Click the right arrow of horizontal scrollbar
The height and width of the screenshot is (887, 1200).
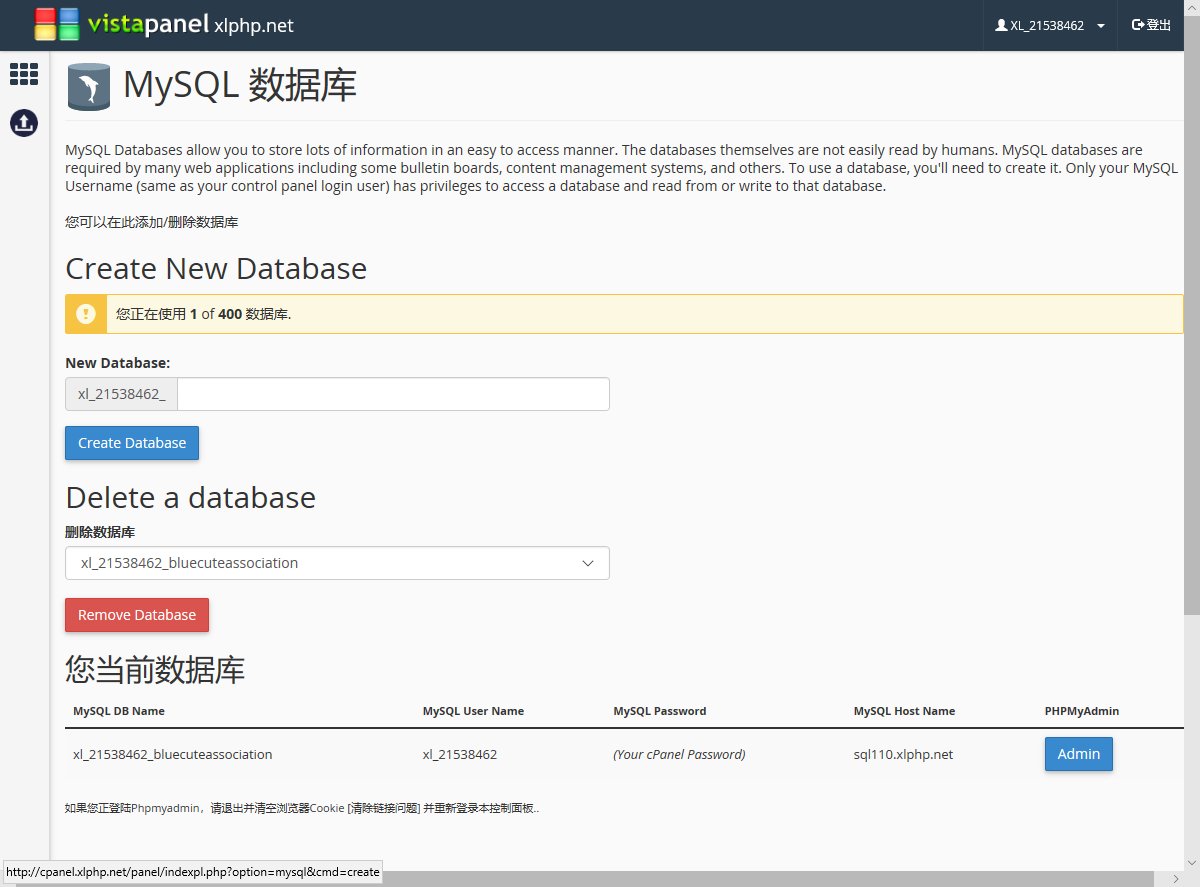click(x=1175, y=878)
